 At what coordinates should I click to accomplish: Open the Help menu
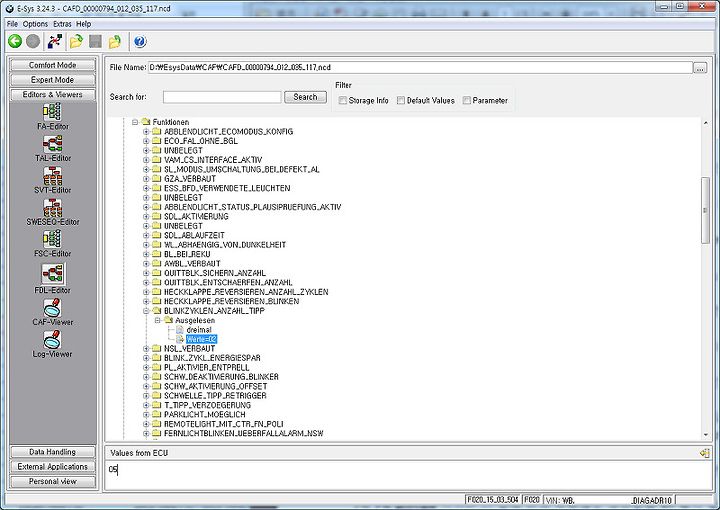(x=84, y=24)
